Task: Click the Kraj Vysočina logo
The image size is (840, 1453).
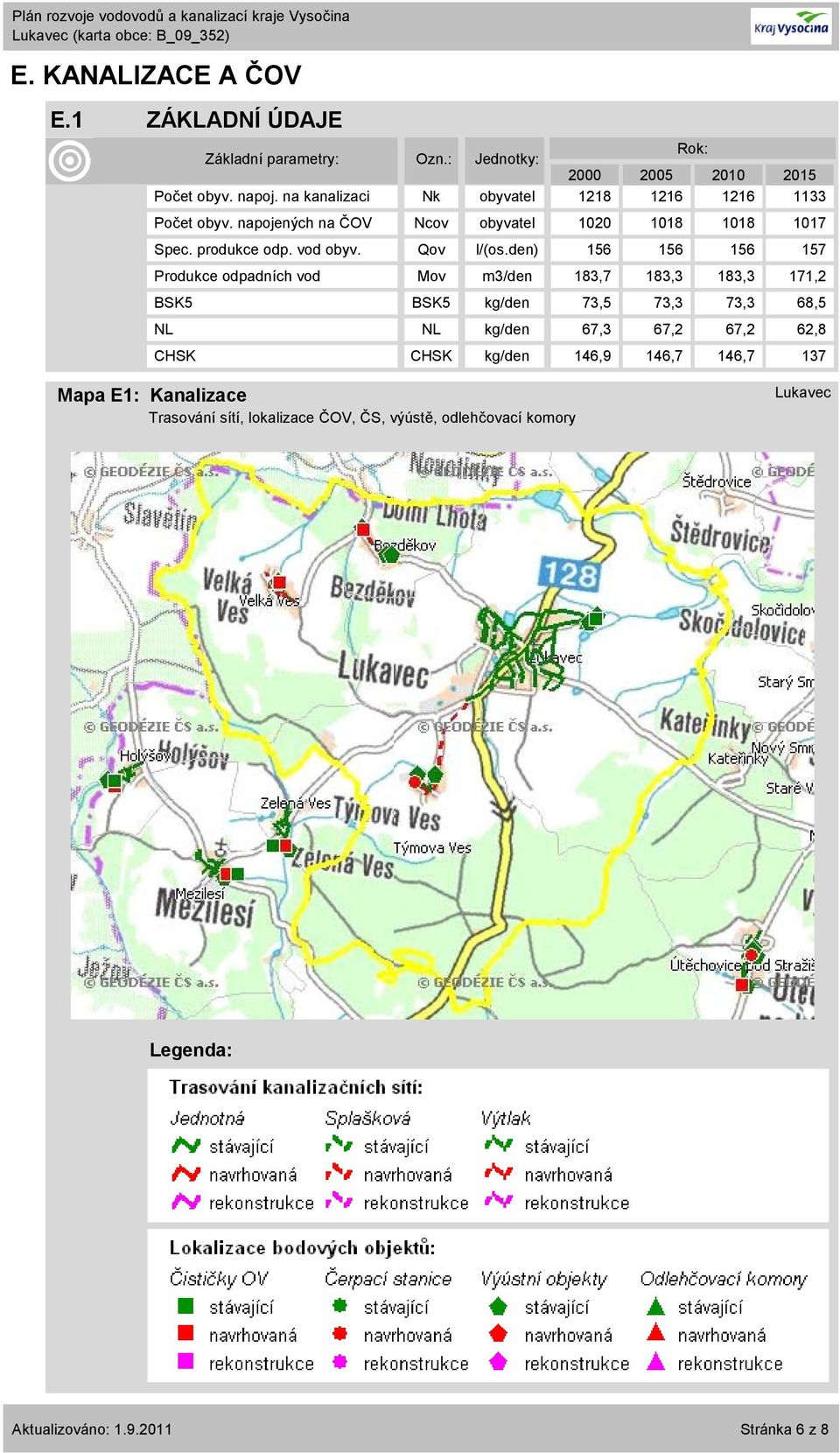Action: [x=791, y=25]
